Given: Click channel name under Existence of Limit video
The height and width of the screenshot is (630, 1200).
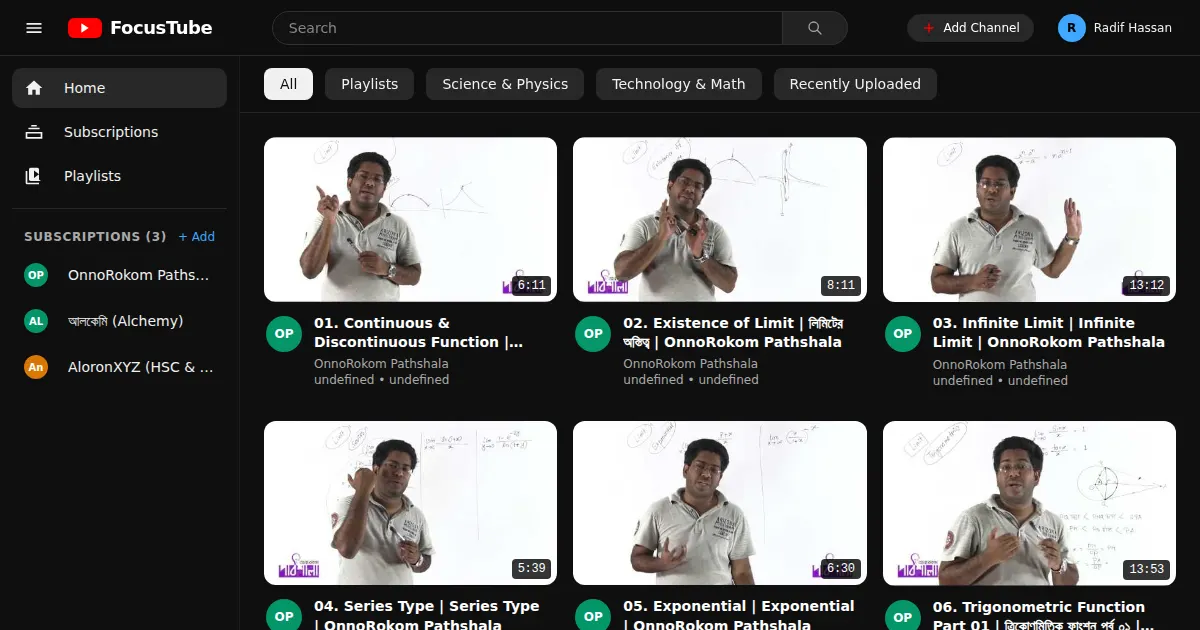Looking at the screenshot, I should [x=690, y=364].
